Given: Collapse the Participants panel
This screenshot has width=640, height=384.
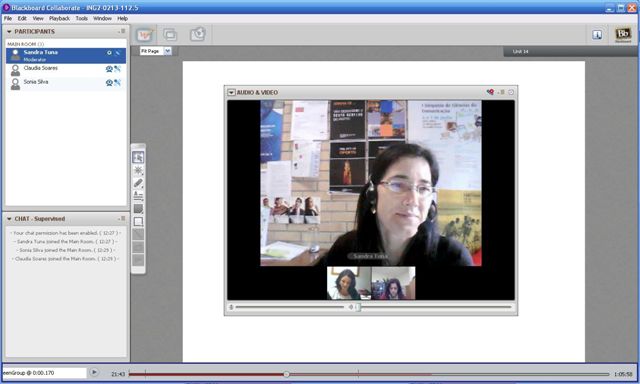Looking at the screenshot, I should (9, 31).
